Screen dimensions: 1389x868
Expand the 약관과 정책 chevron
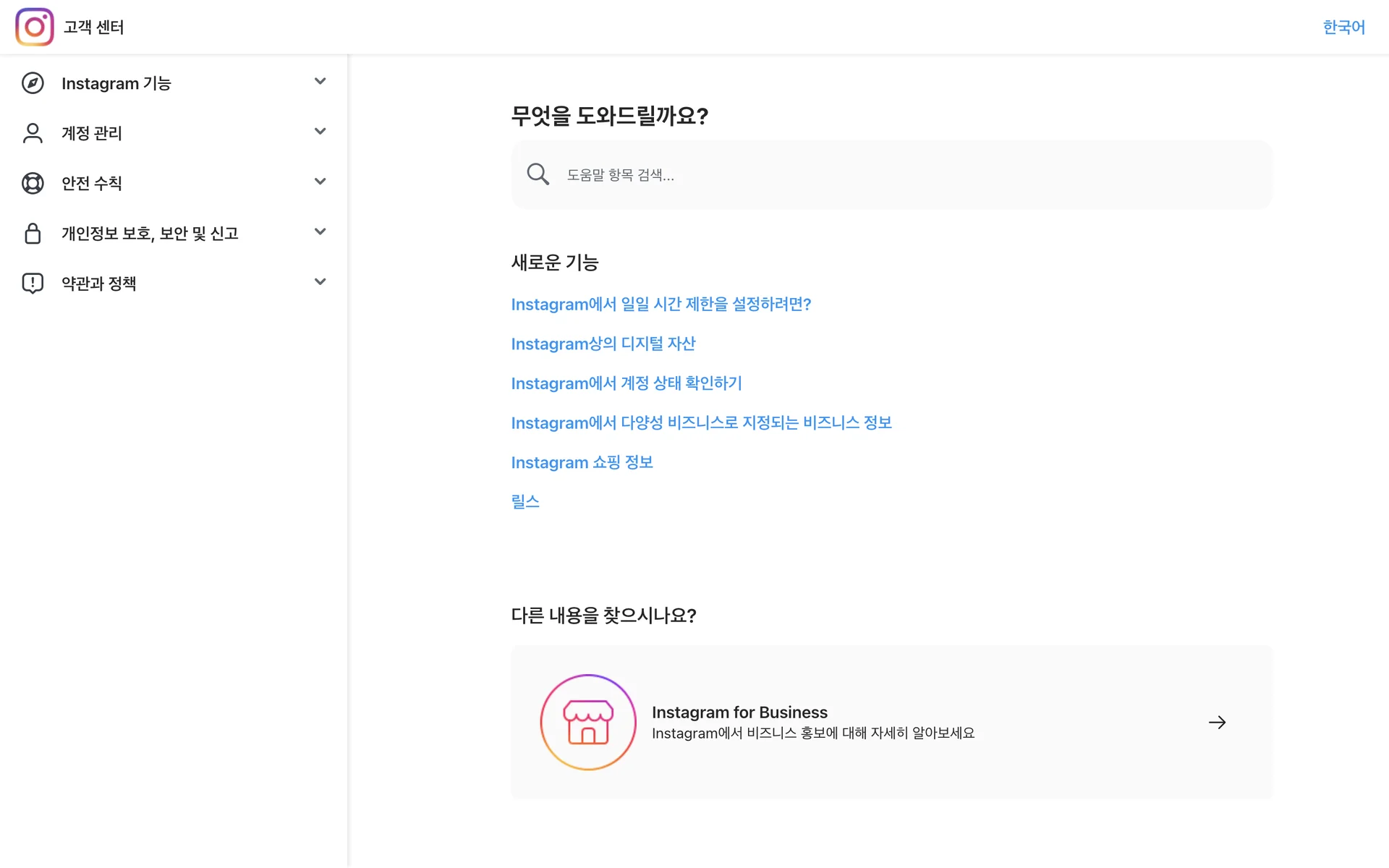click(320, 281)
